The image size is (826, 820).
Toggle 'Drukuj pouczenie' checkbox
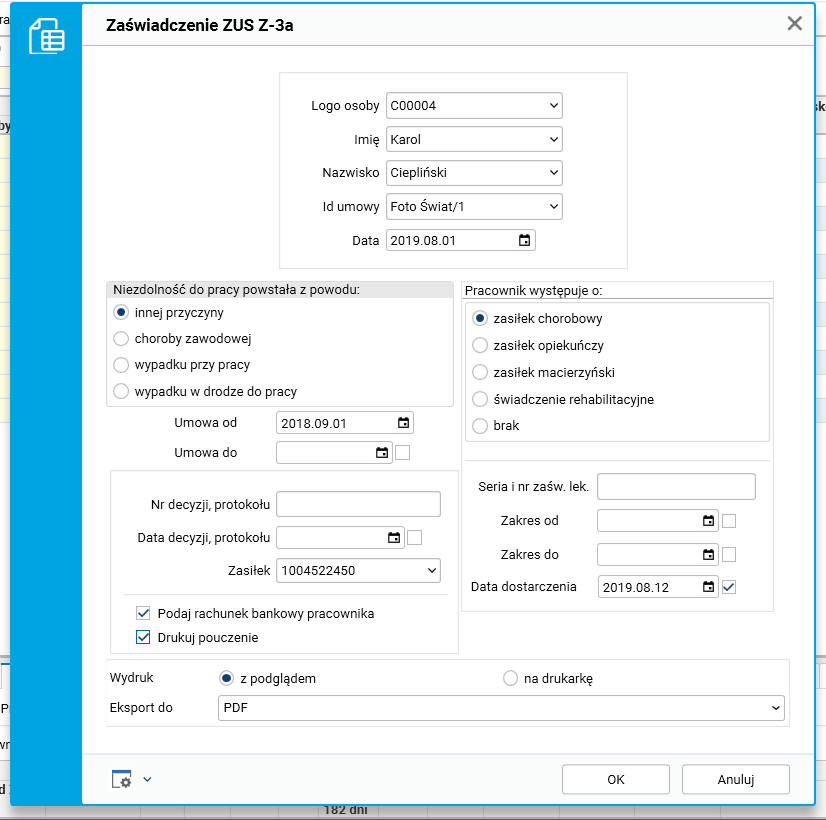coord(143,637)
